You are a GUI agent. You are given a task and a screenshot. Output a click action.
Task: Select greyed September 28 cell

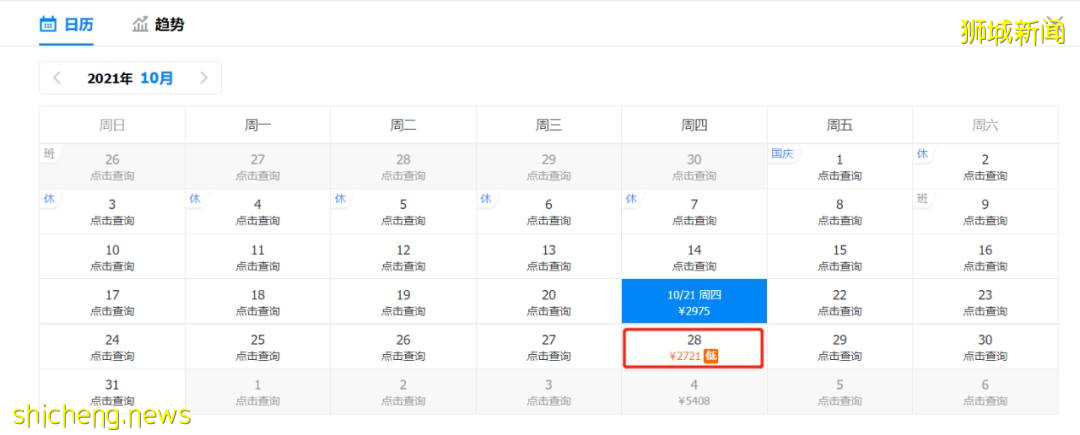[403, 167]
